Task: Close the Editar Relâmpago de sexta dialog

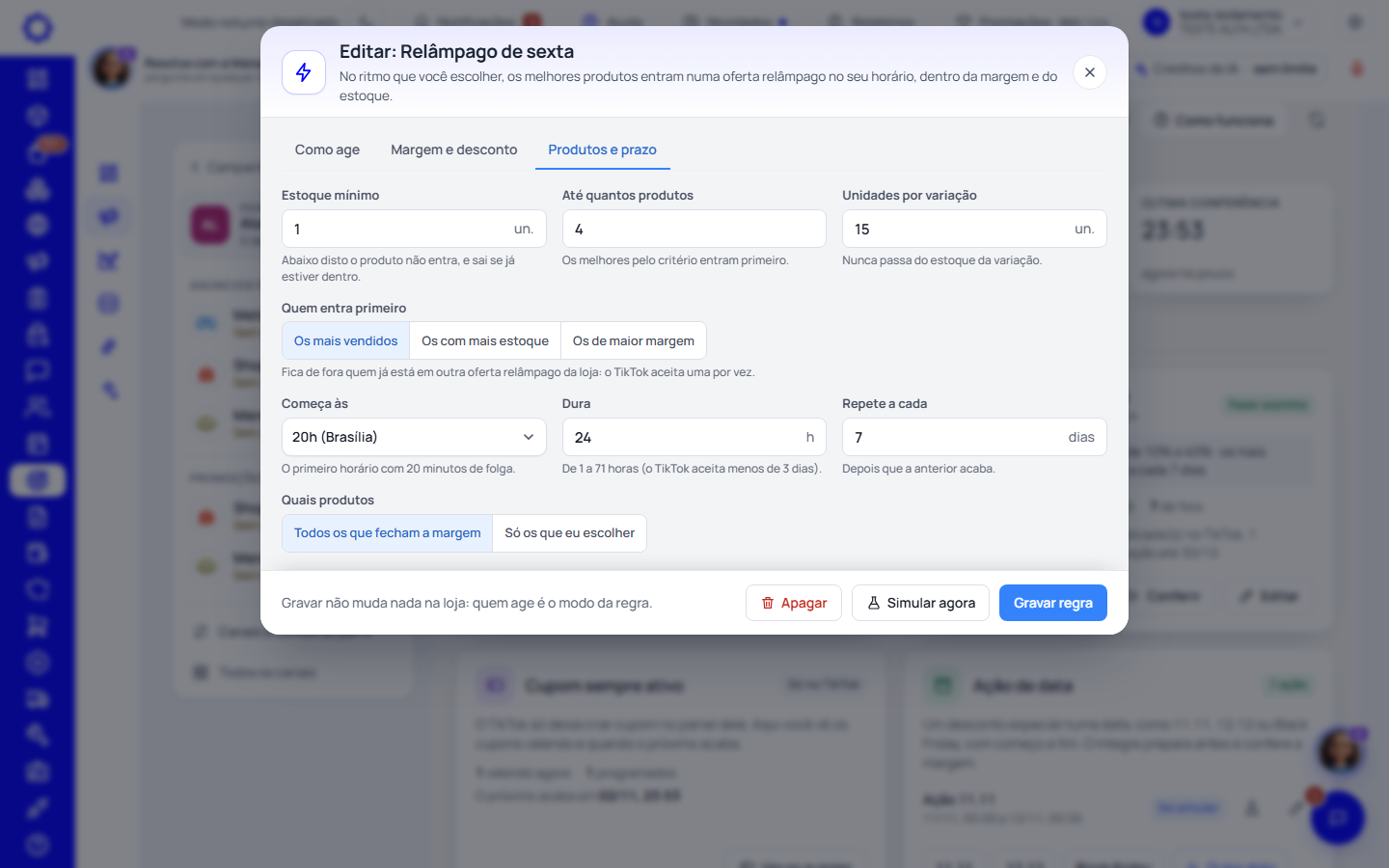Action: coord(1089,72)
